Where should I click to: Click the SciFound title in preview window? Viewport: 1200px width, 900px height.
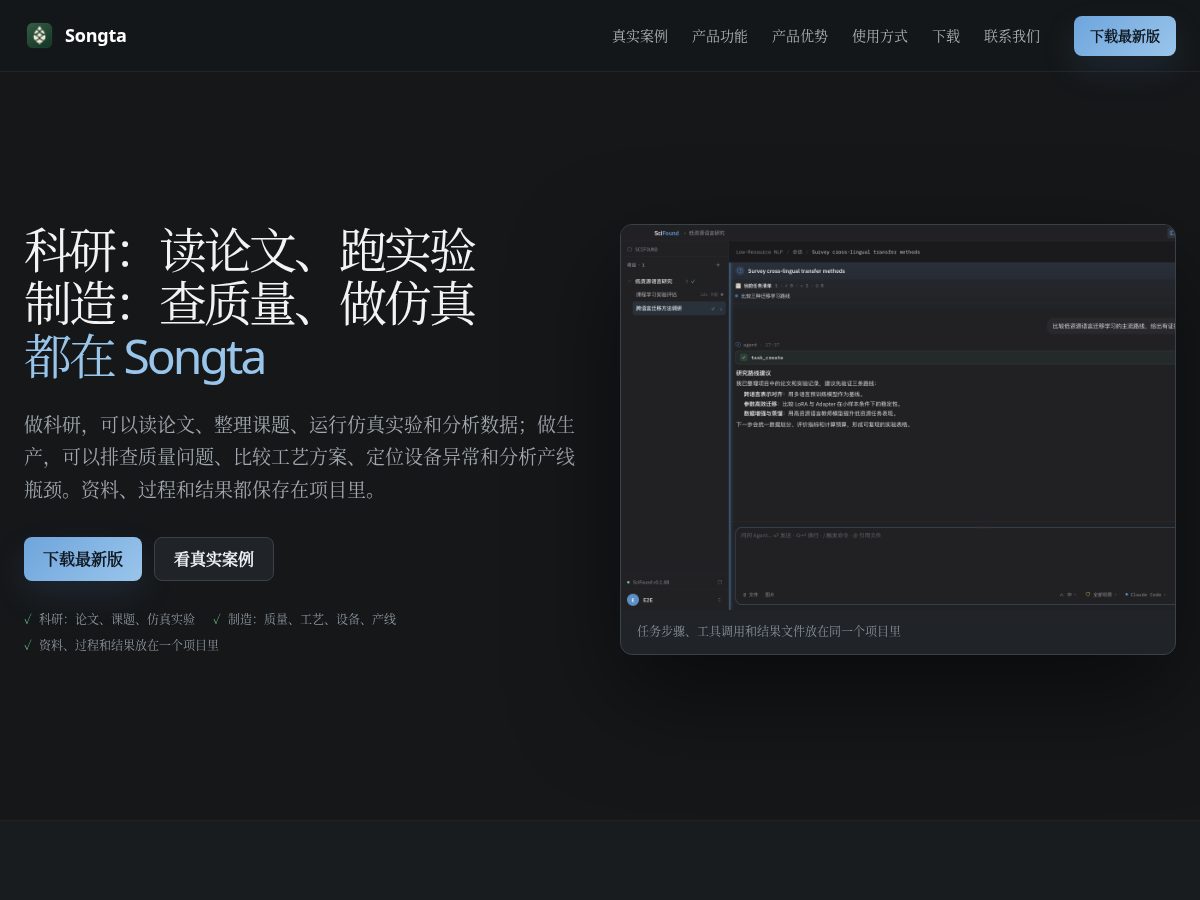pos(666,233)
